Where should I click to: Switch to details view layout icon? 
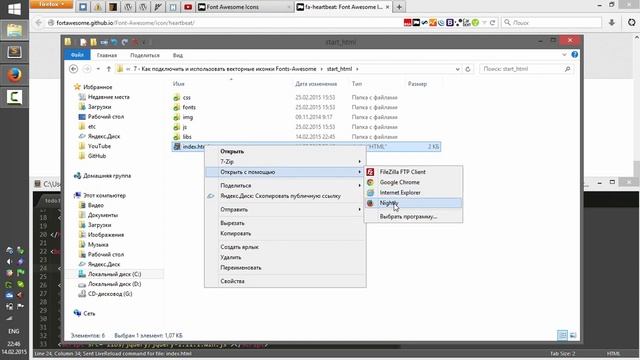tap(562, 336)
